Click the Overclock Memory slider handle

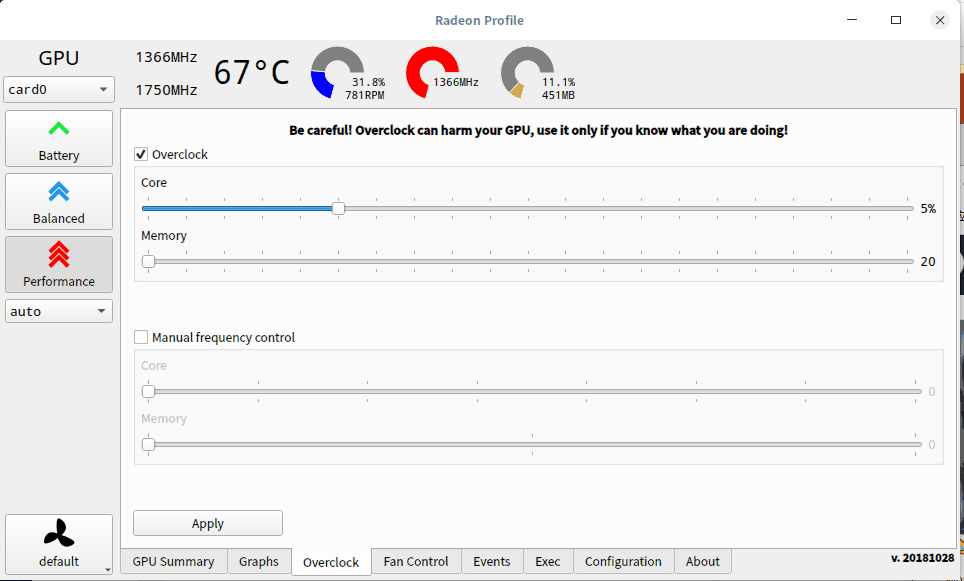click(x=148, y=261)
